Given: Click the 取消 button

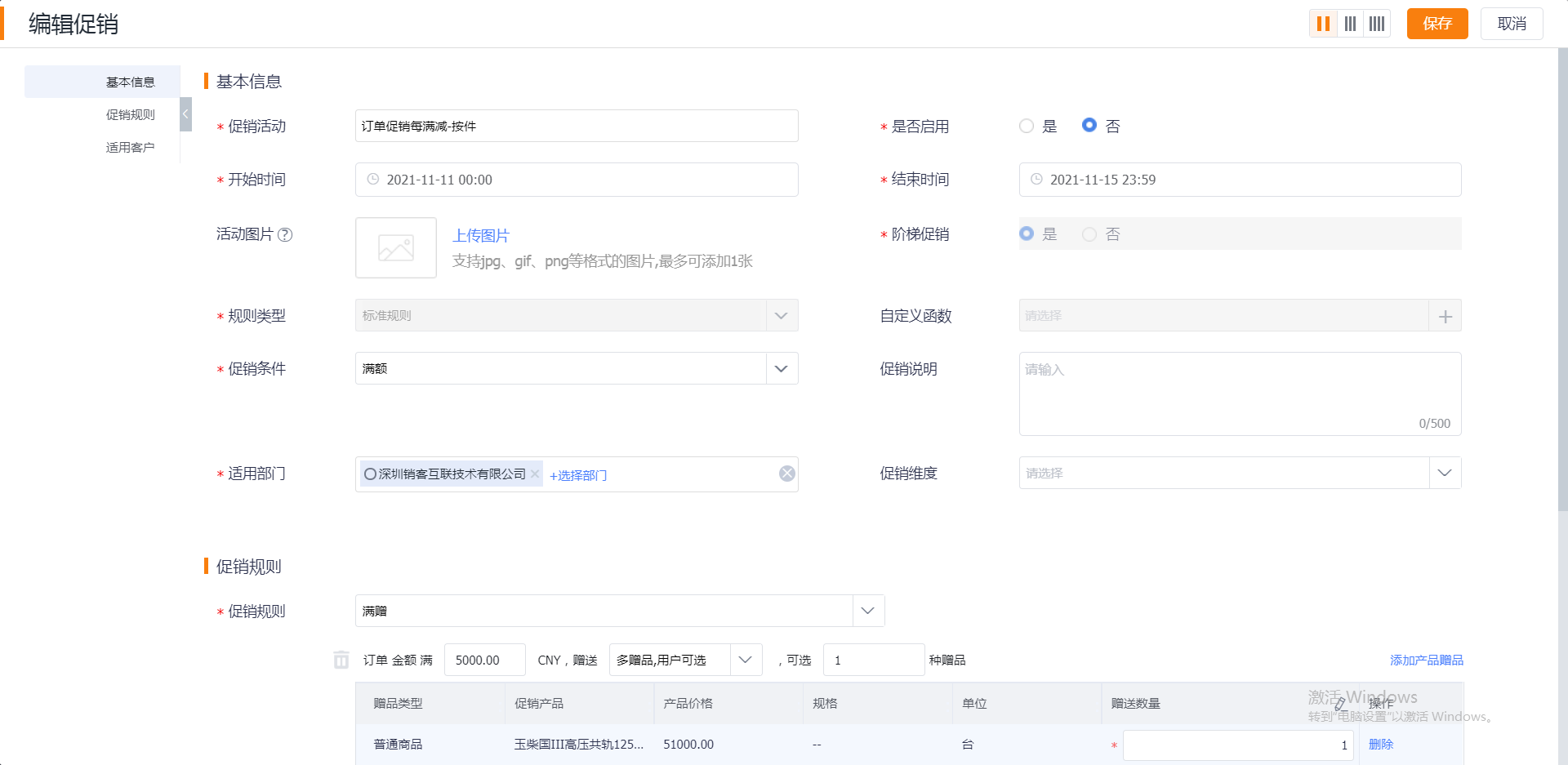Looking at the screenshot, I should pyautogui.click(x=1512, y=24).
